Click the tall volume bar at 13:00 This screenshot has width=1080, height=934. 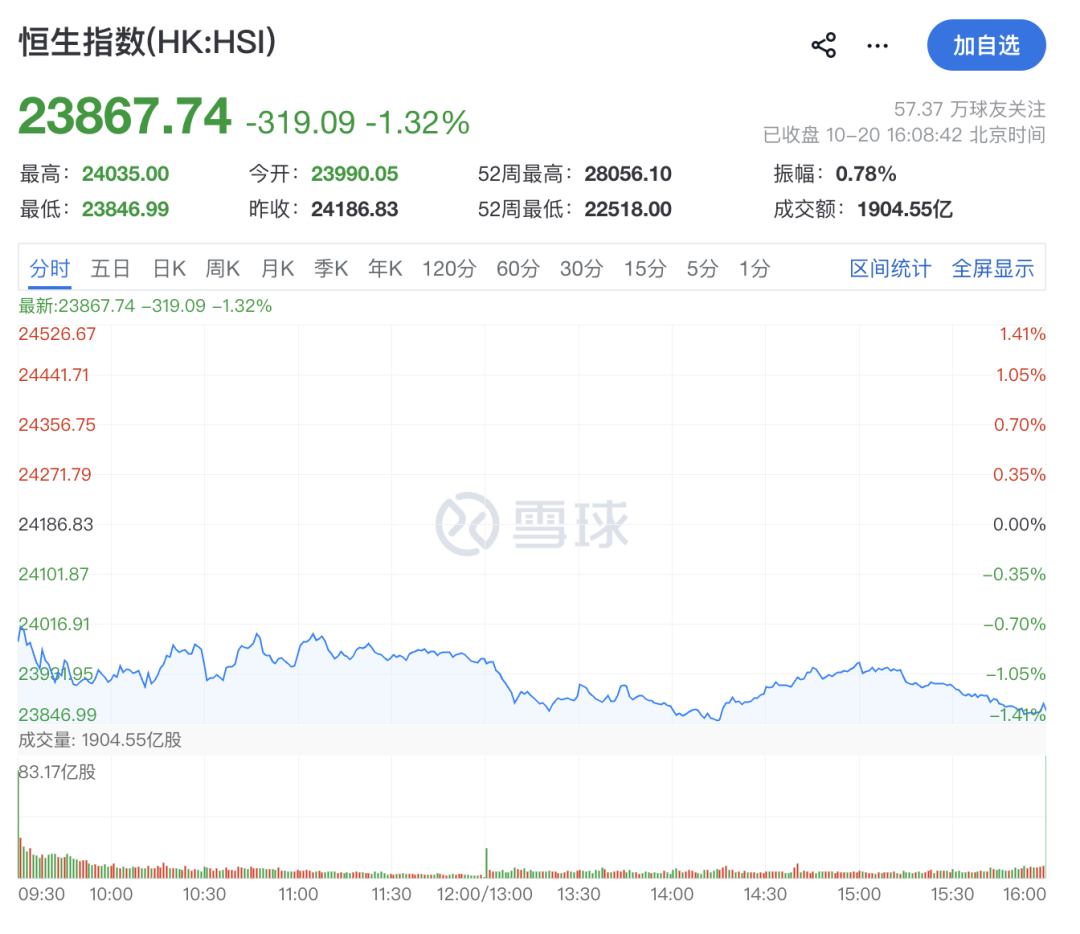[486, 863]
